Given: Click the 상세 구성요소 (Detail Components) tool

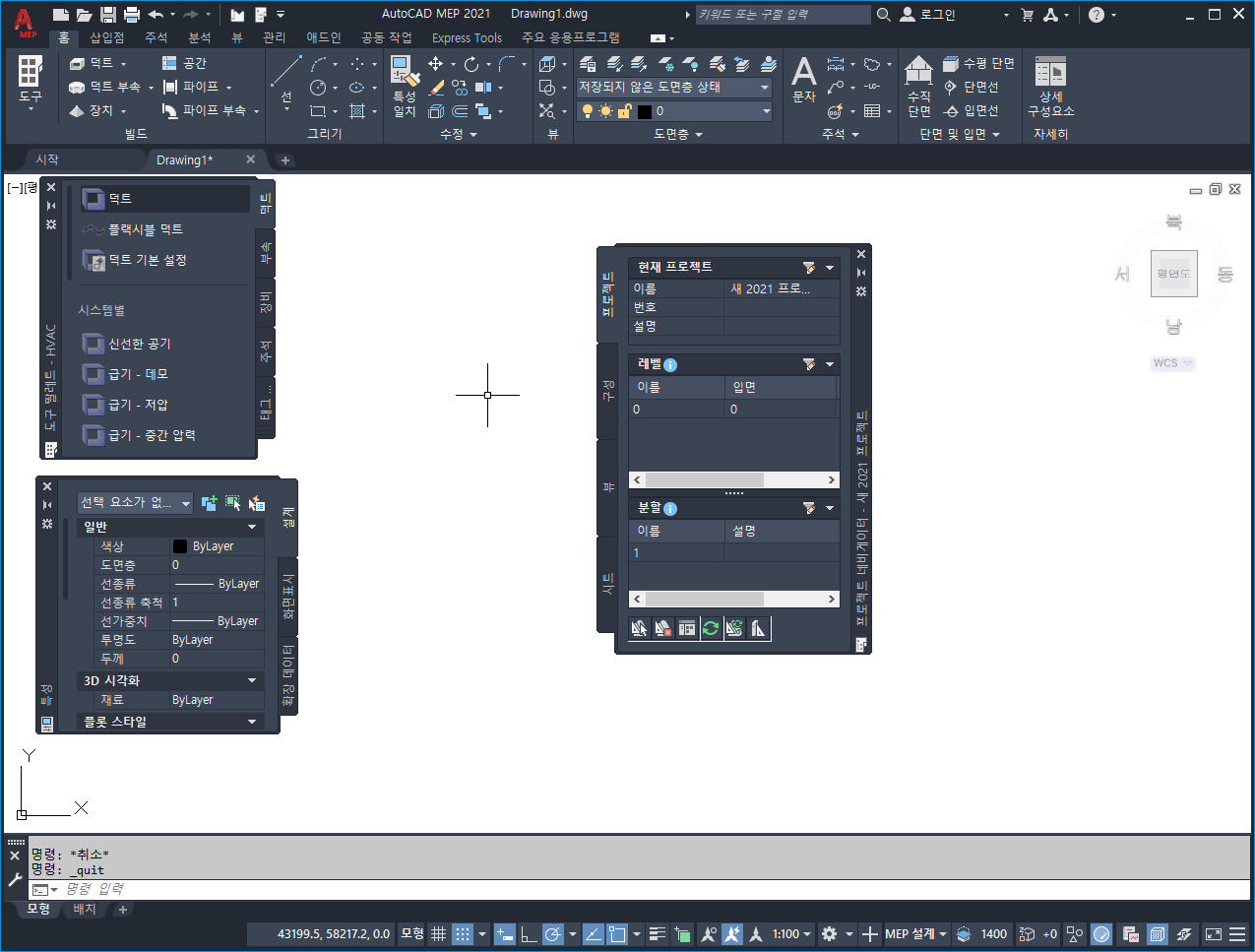Looking at the screenshot, I should 1050,86.
